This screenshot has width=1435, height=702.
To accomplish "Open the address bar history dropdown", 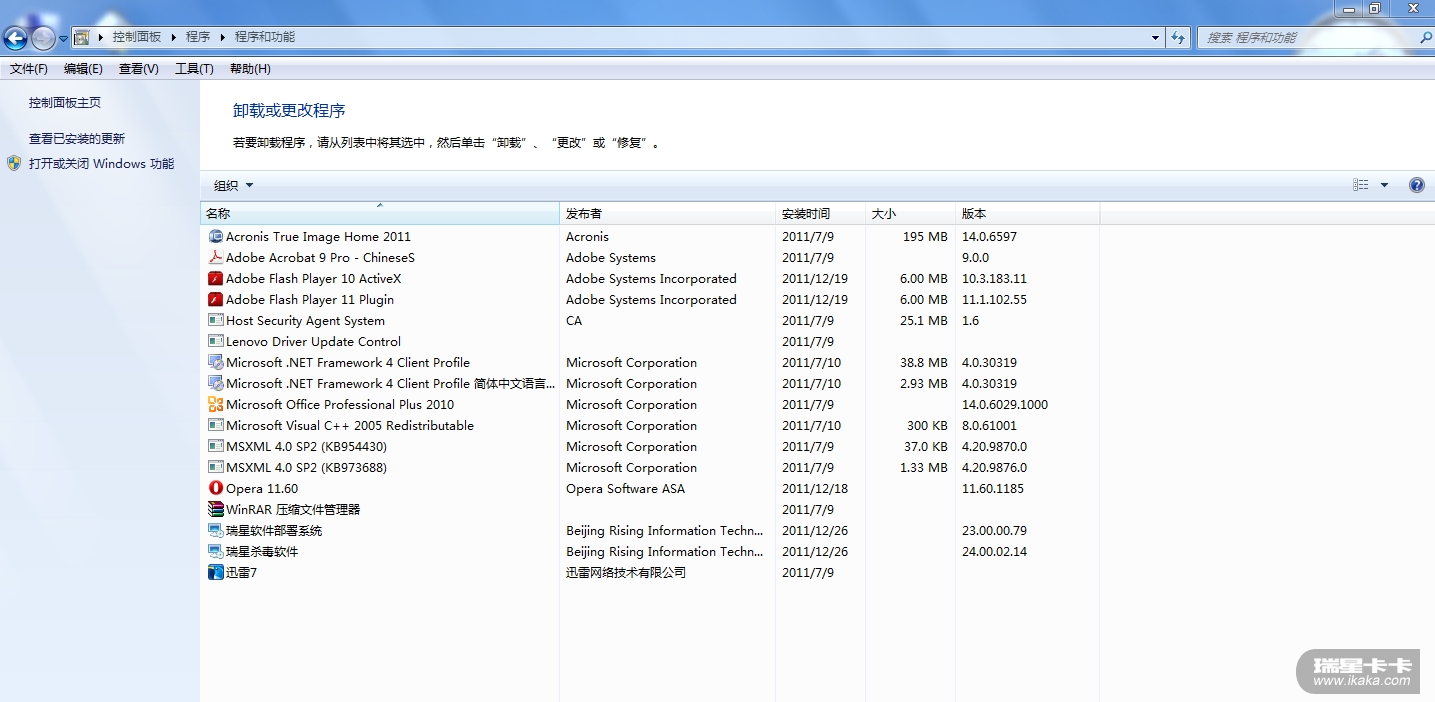I will point(1156,37).
